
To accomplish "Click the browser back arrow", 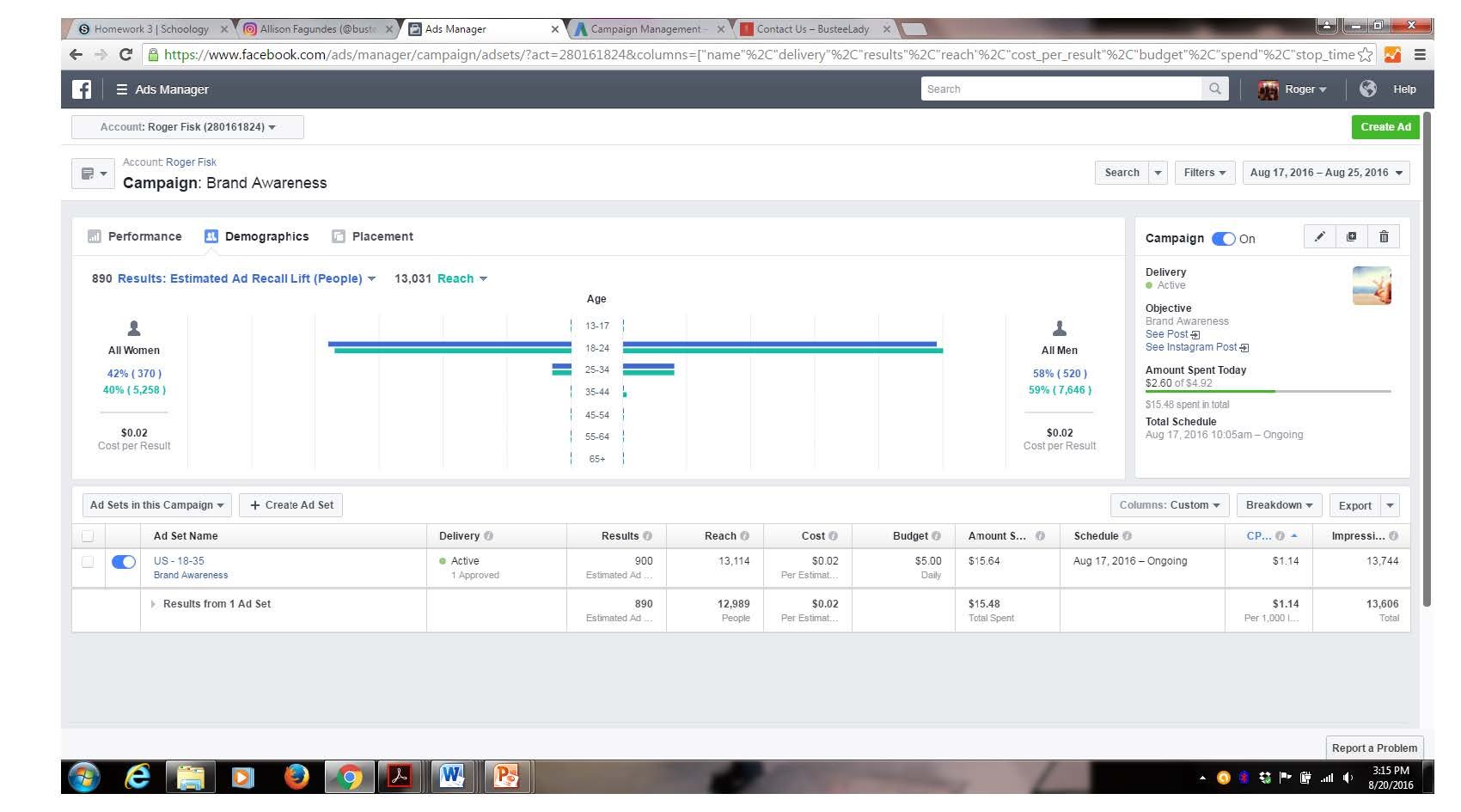I will (76, 54).
